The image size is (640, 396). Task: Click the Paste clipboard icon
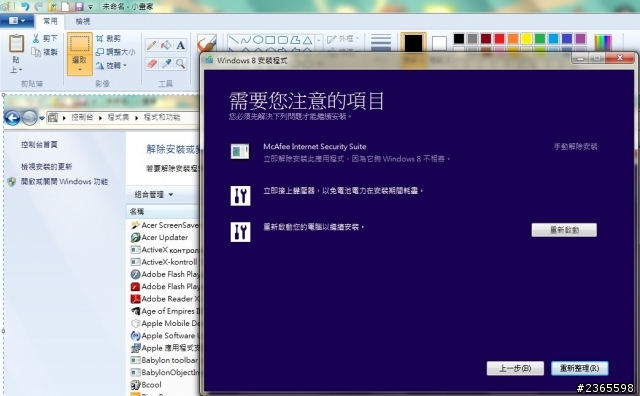tap(16, 43)
